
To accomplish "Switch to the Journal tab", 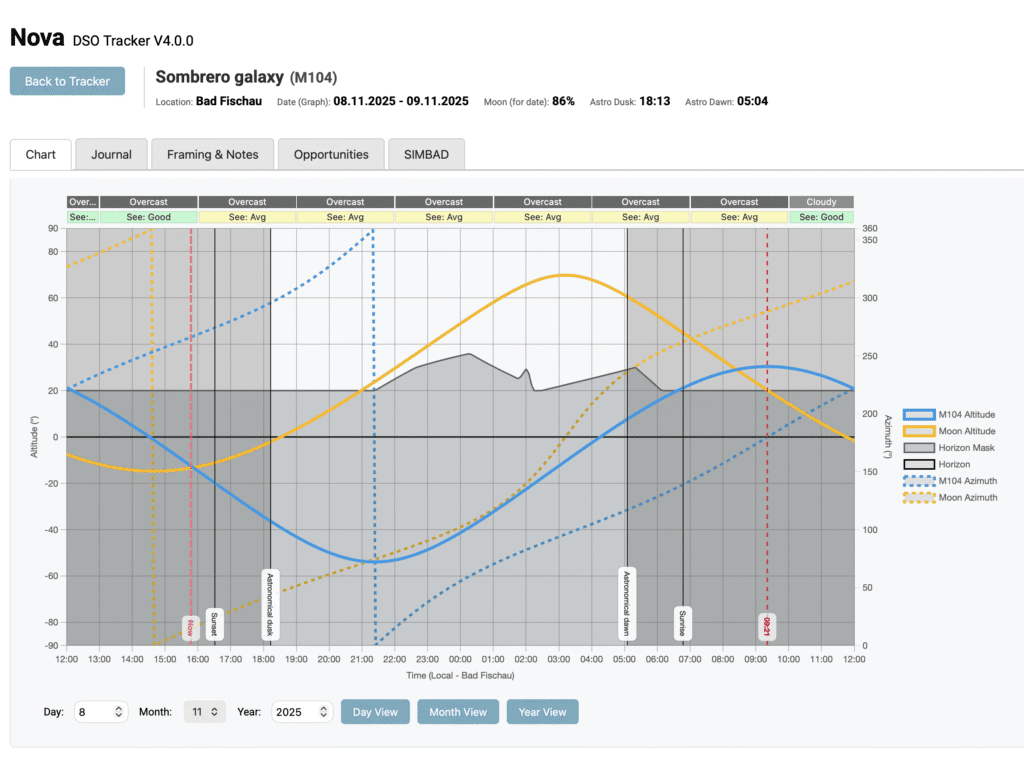I will 110,154.
